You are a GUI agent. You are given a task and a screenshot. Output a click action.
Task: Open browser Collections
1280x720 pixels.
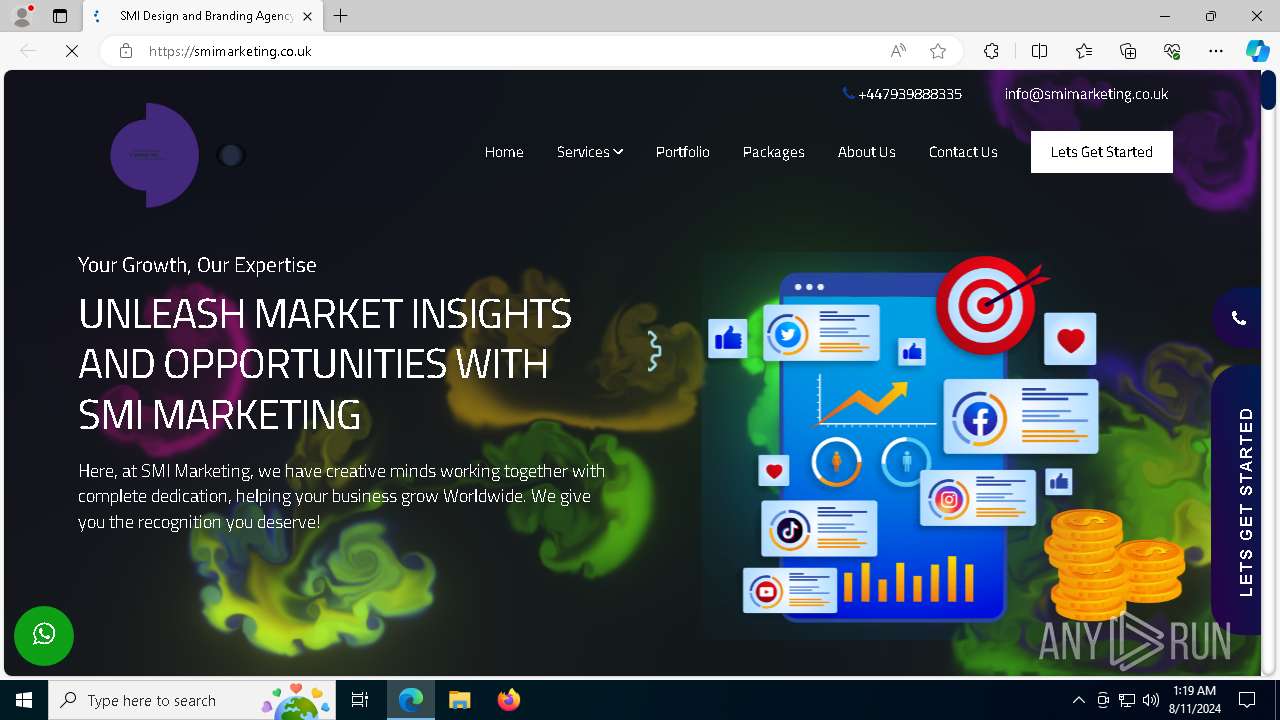point(1128,51)
